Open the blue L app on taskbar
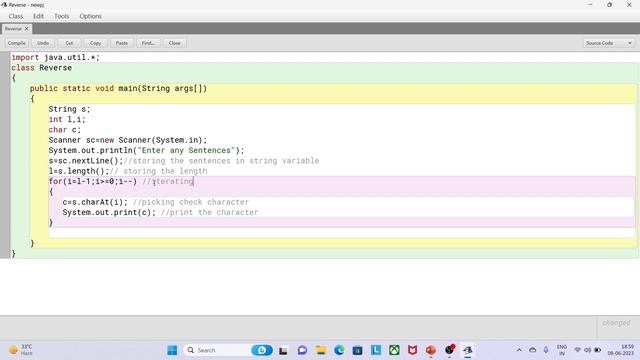Viewport: 640px width, 360px height. 376,350
